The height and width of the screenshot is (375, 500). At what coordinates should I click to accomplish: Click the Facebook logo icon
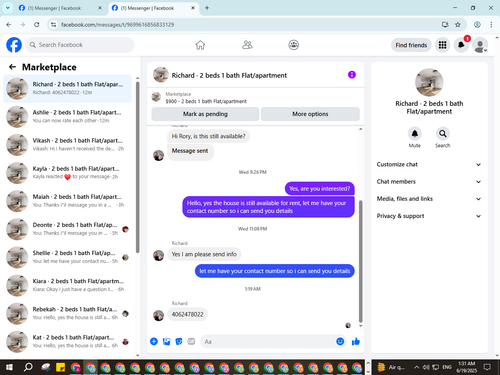(14, 45)
